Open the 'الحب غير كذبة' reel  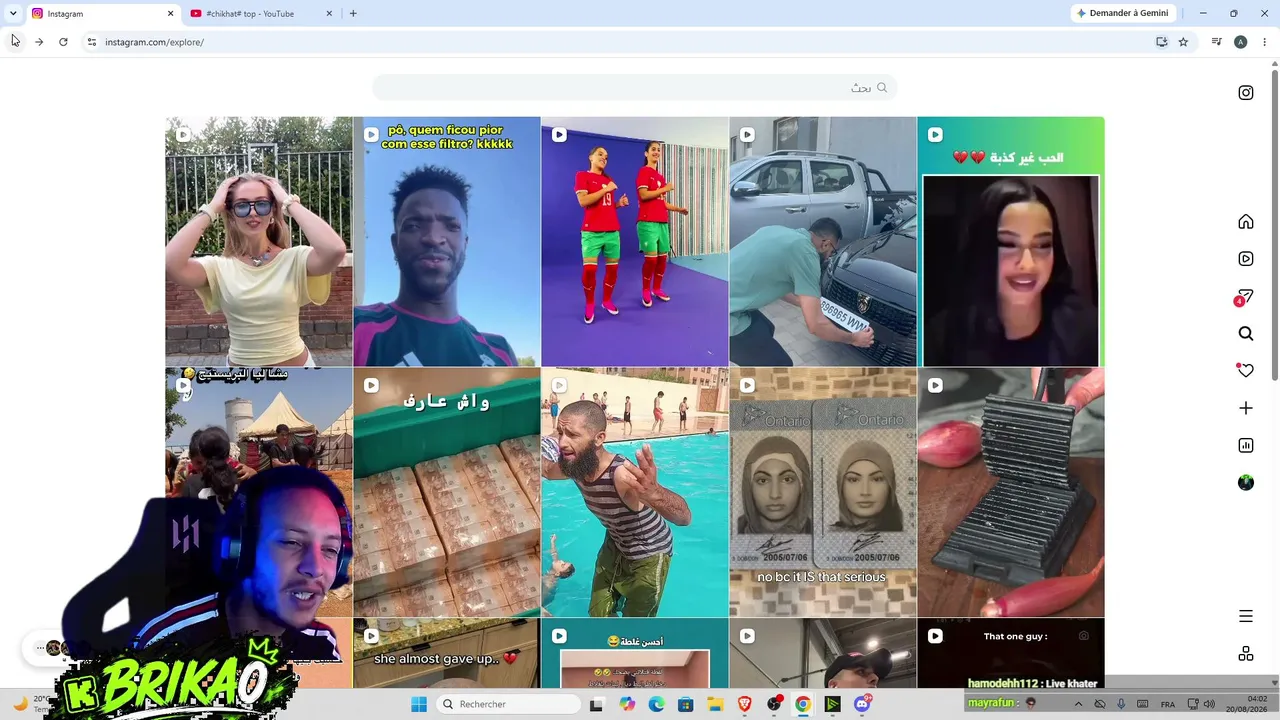(x=1011, y=241)
